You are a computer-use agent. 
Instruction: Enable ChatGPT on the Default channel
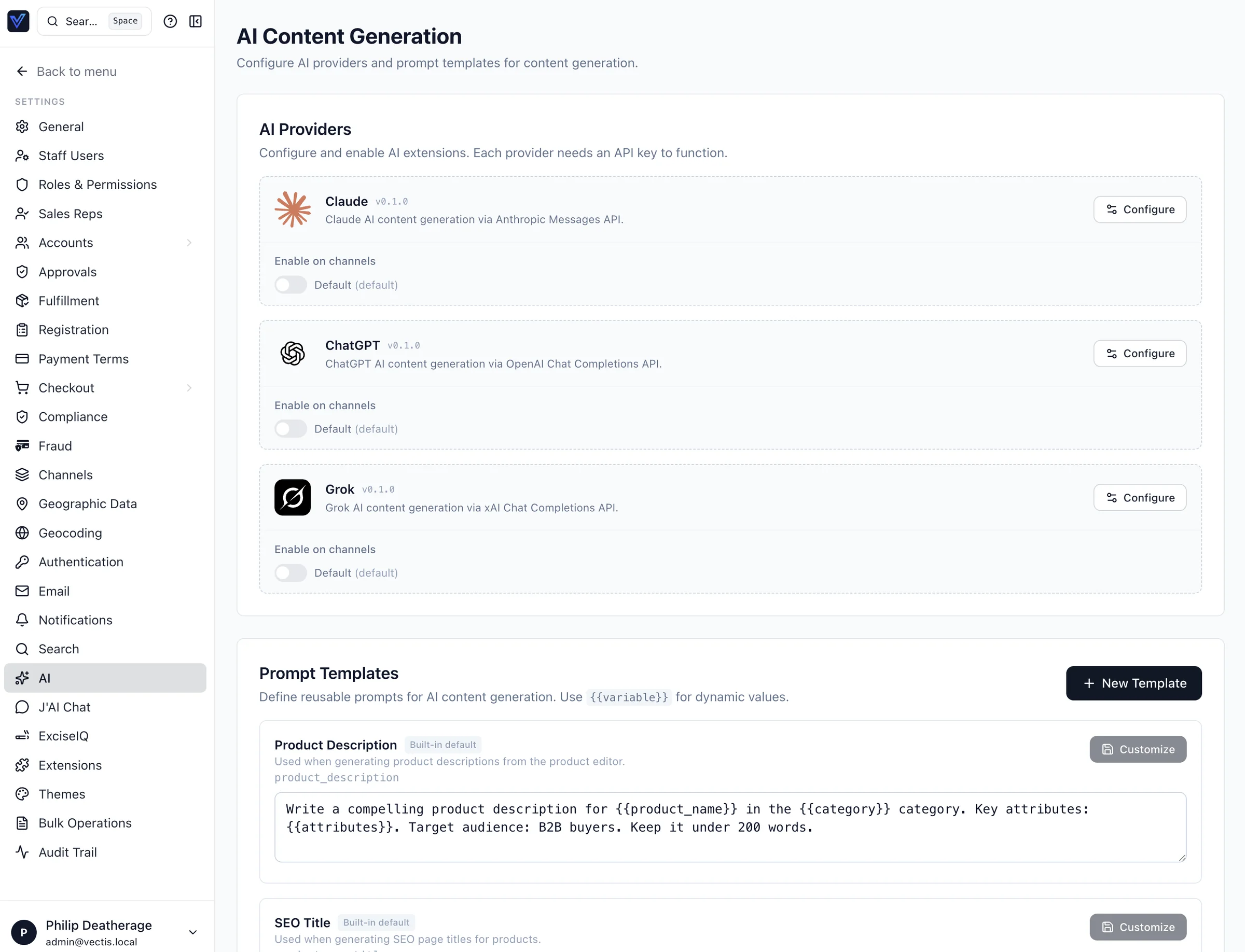pos(290,428)
